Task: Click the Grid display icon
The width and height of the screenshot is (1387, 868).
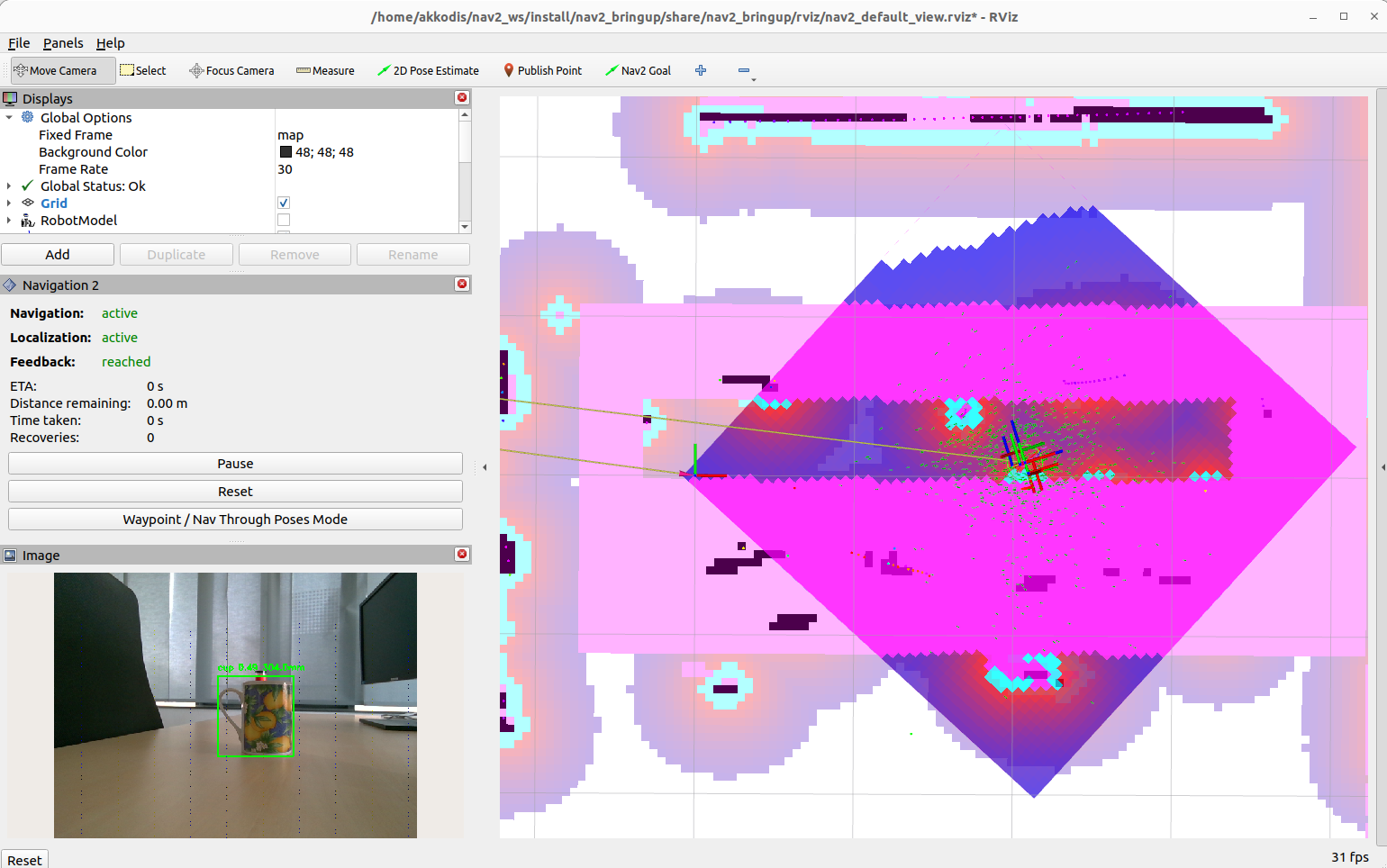Action: (x=28, y=203)
